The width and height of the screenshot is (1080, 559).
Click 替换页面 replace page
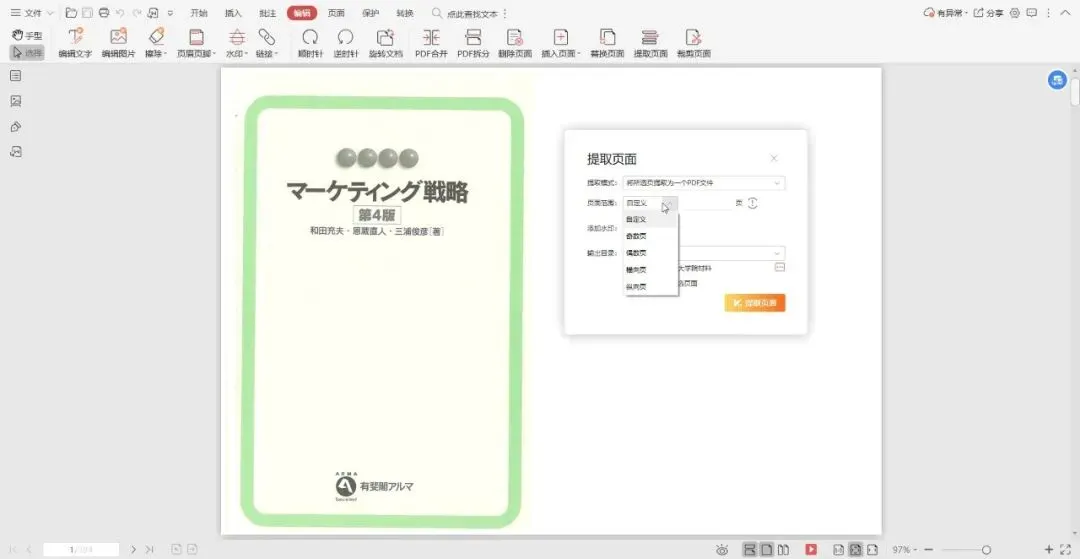point(608,43)
